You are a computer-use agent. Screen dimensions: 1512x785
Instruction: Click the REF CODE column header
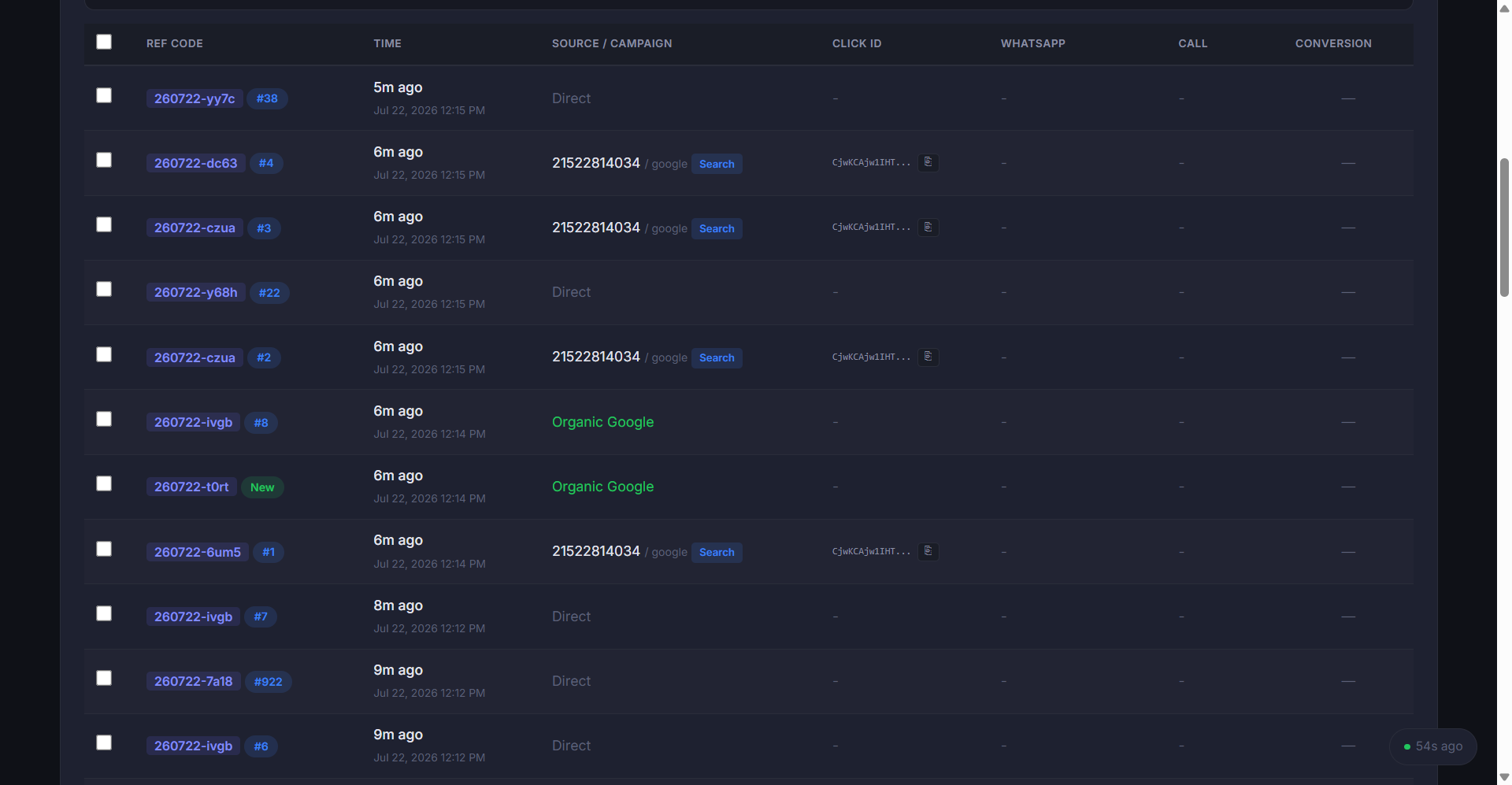point(175,43)
